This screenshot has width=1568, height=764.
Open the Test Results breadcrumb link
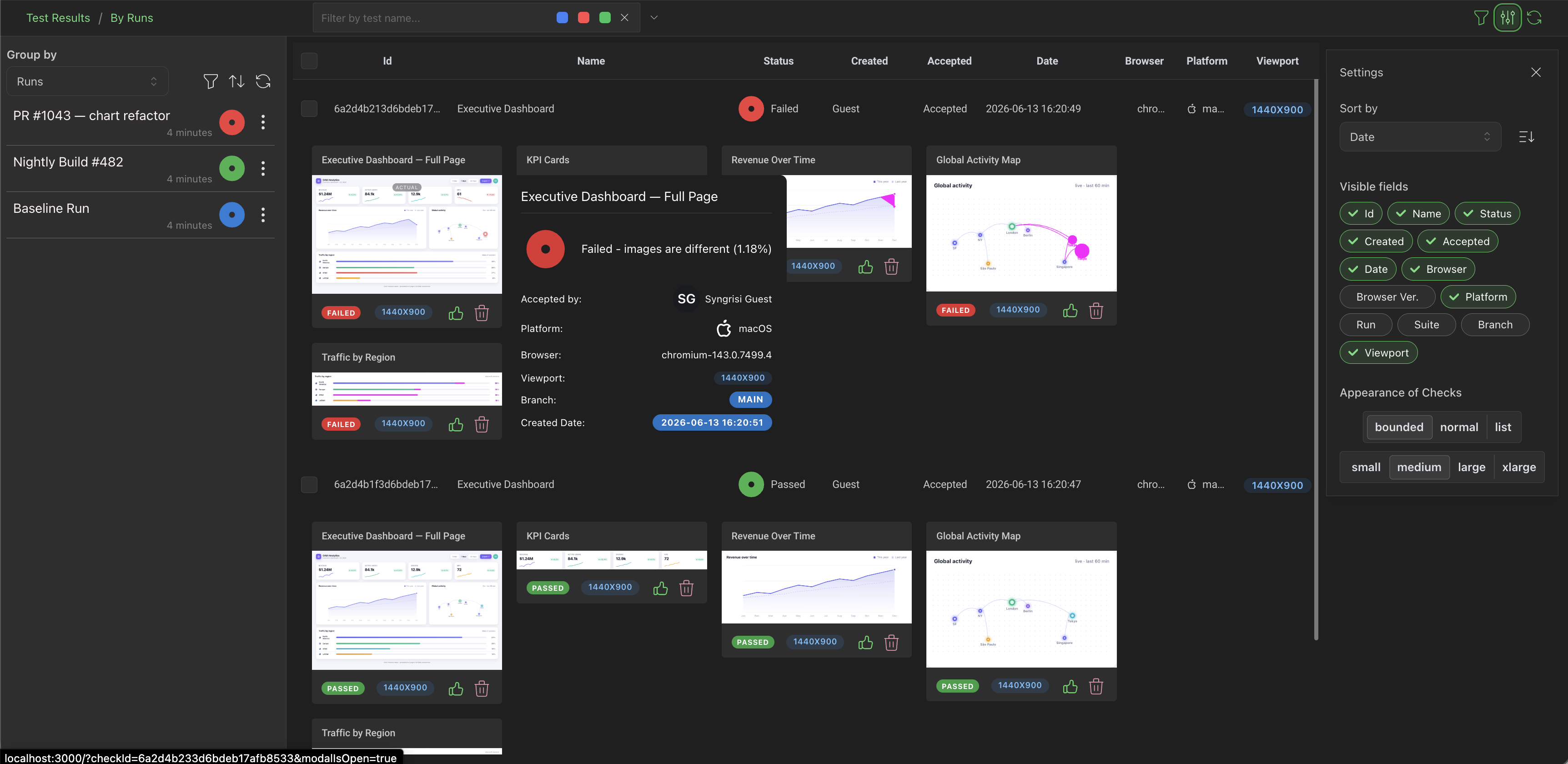tap(58, 18)
